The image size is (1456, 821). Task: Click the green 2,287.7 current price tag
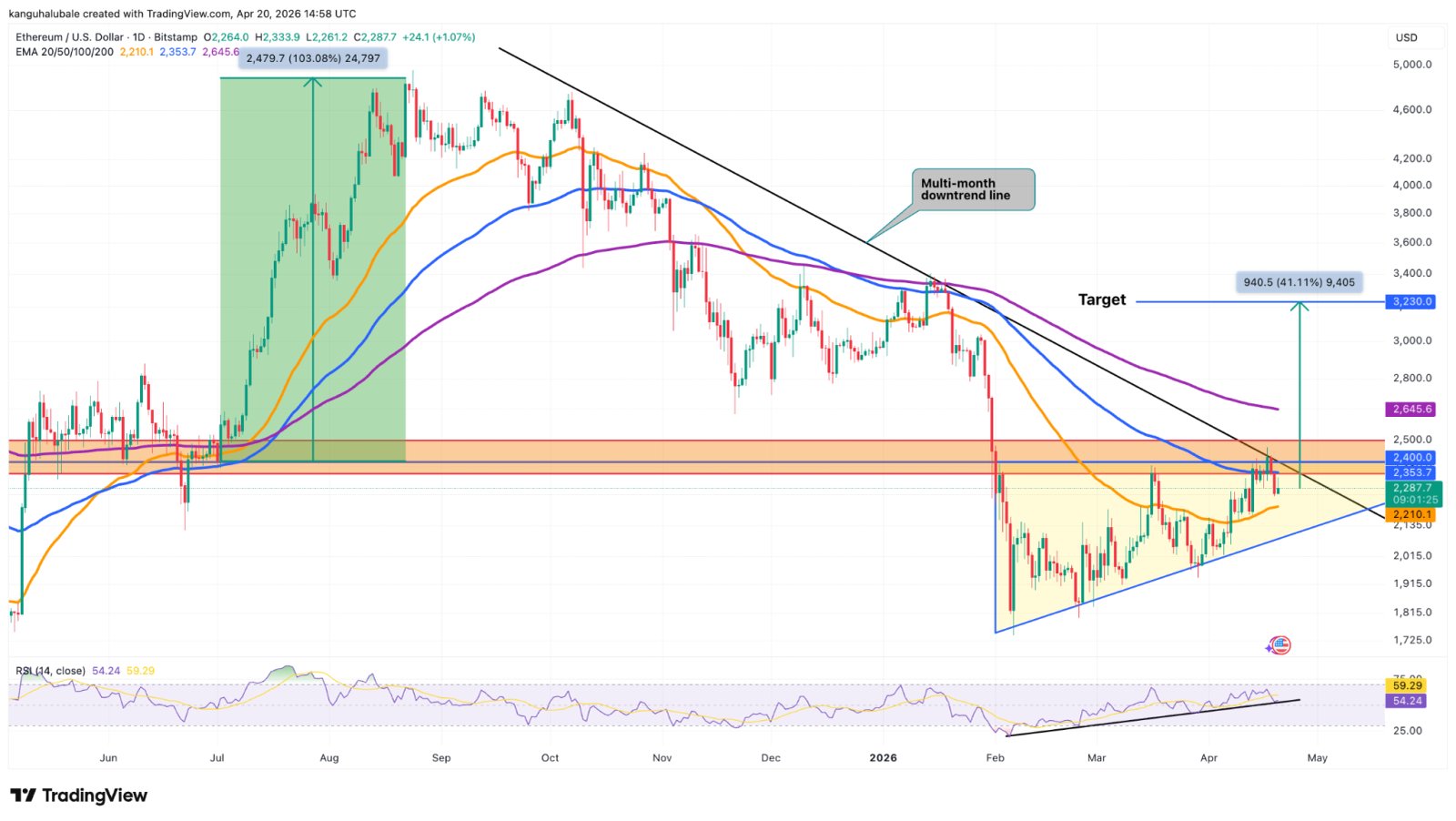(x=1412, y=489)
